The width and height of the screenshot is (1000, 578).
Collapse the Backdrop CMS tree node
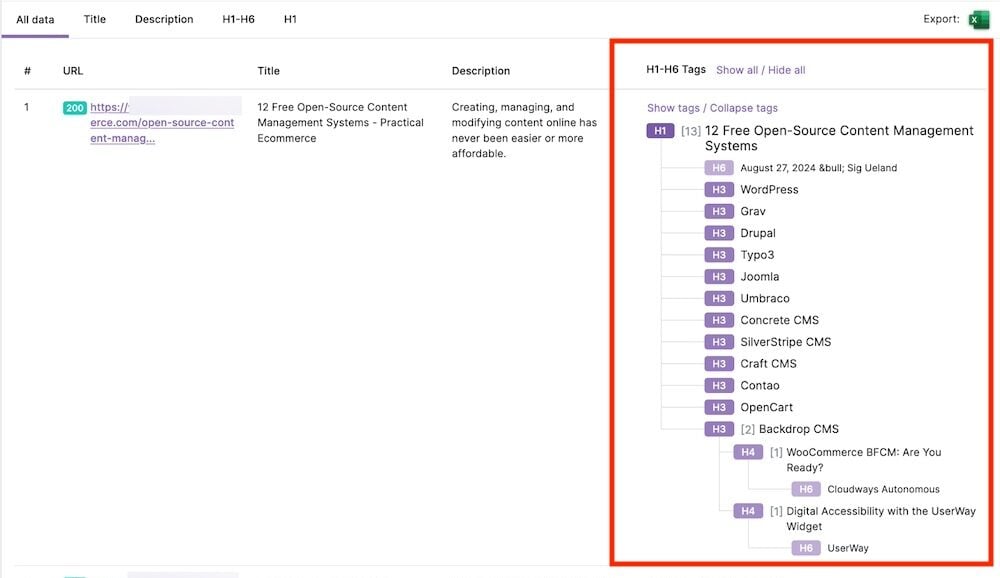(747, 430)
